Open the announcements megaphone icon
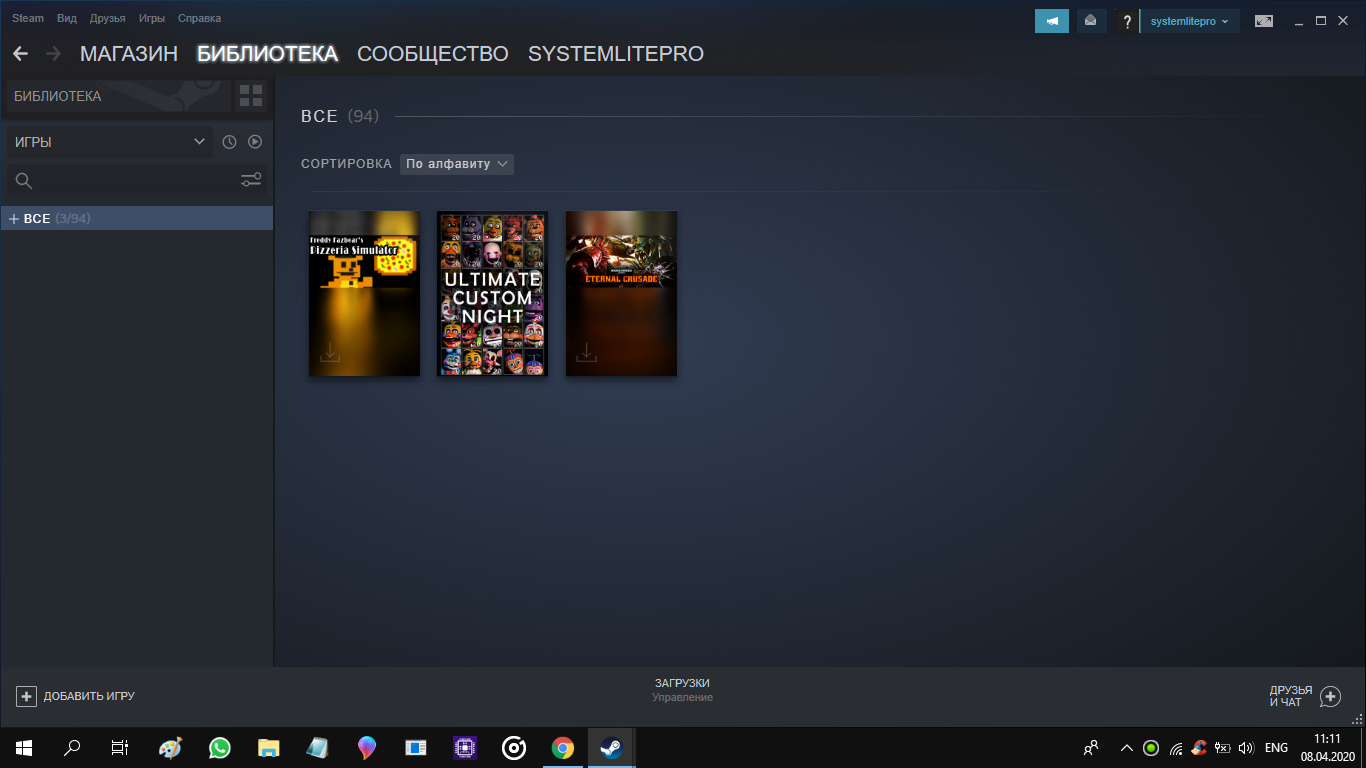 pos(1052,21)
